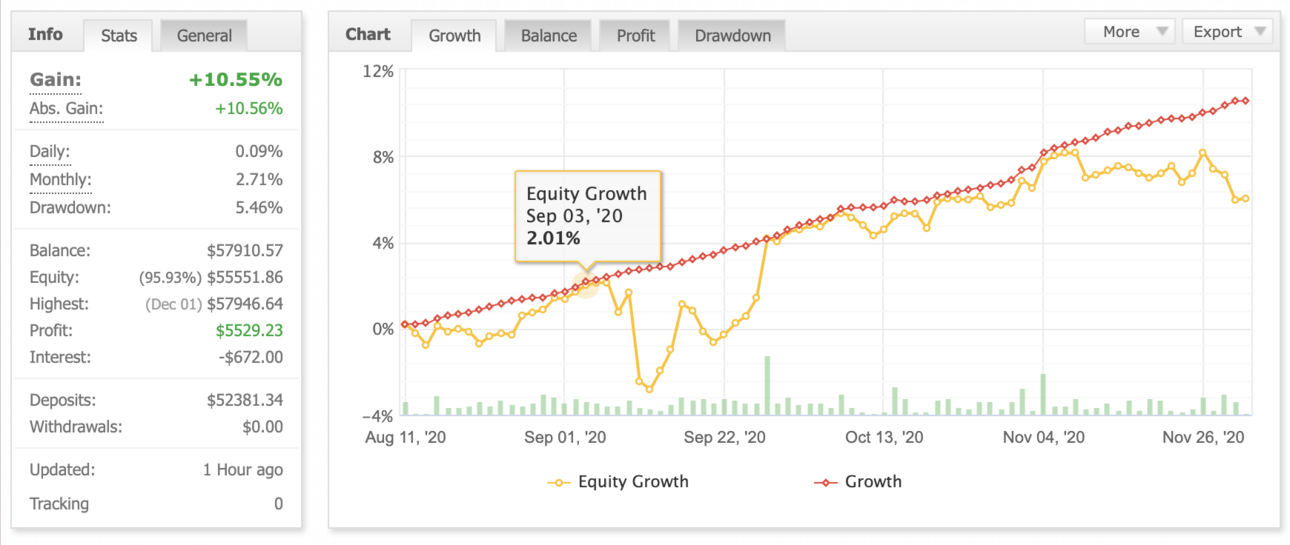1290x545 pixels.
Task: Open the General tab in Info panel
Action: point(204,36)
